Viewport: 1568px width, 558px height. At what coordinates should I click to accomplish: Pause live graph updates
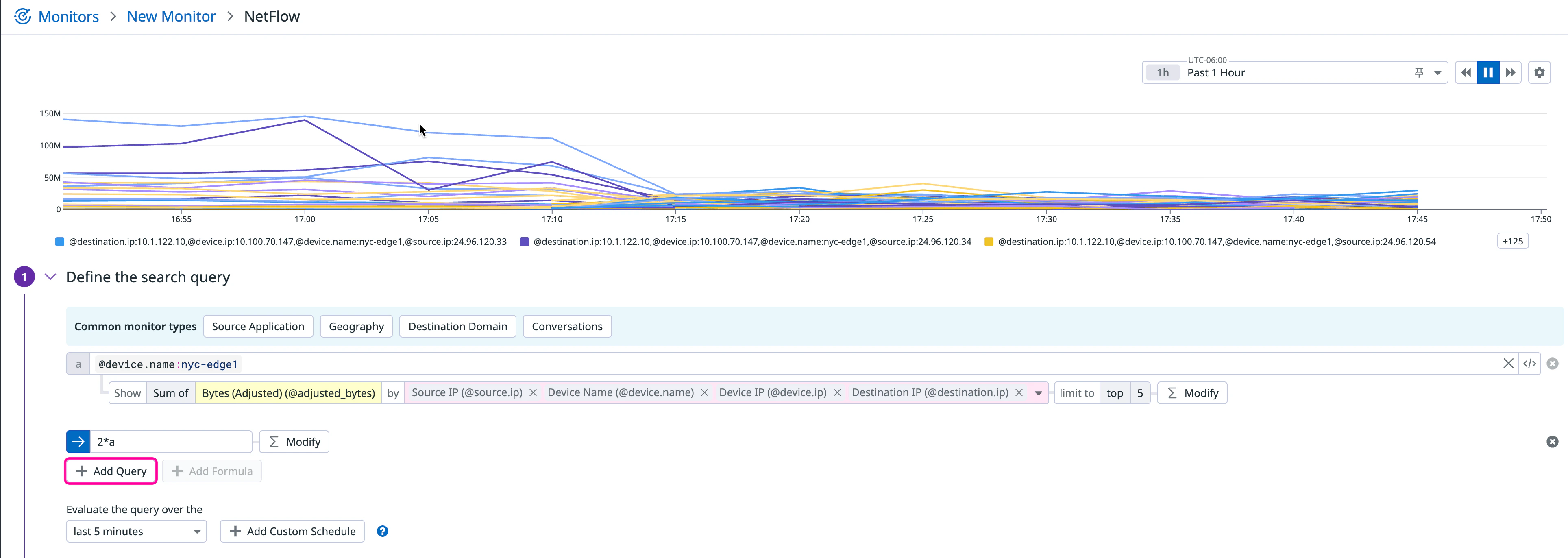[1488, 72]
